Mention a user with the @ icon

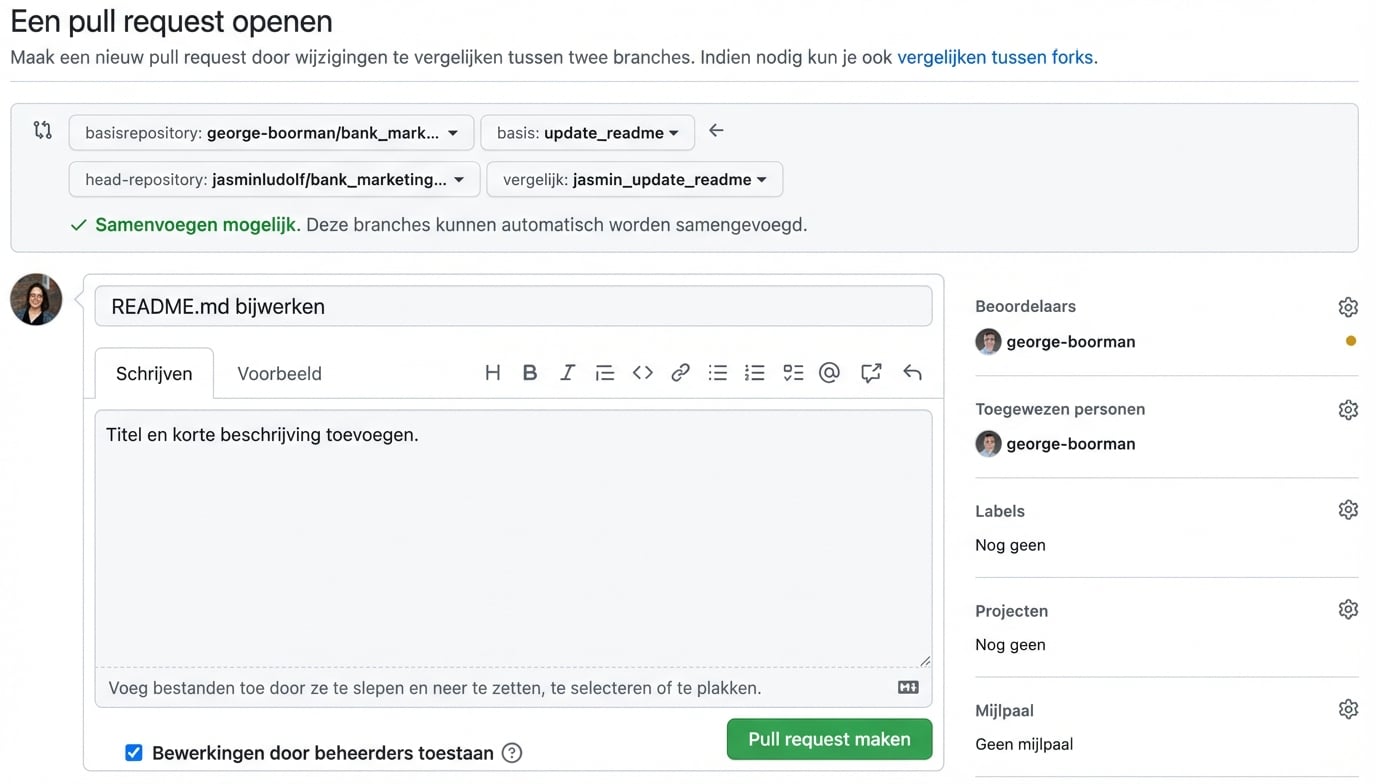829,372
